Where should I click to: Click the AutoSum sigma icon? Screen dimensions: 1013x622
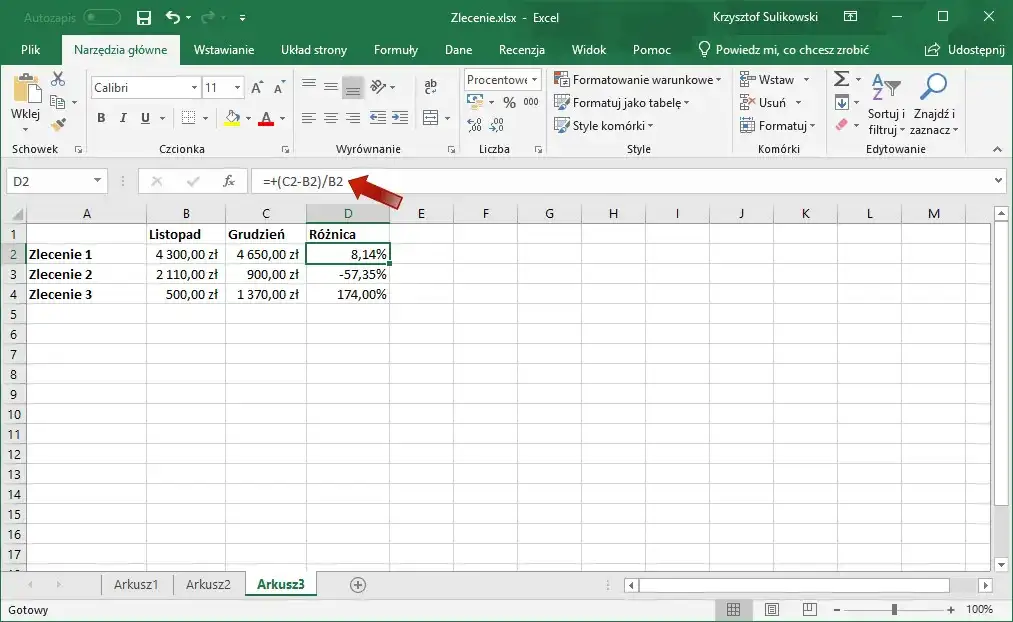(841, 79)
